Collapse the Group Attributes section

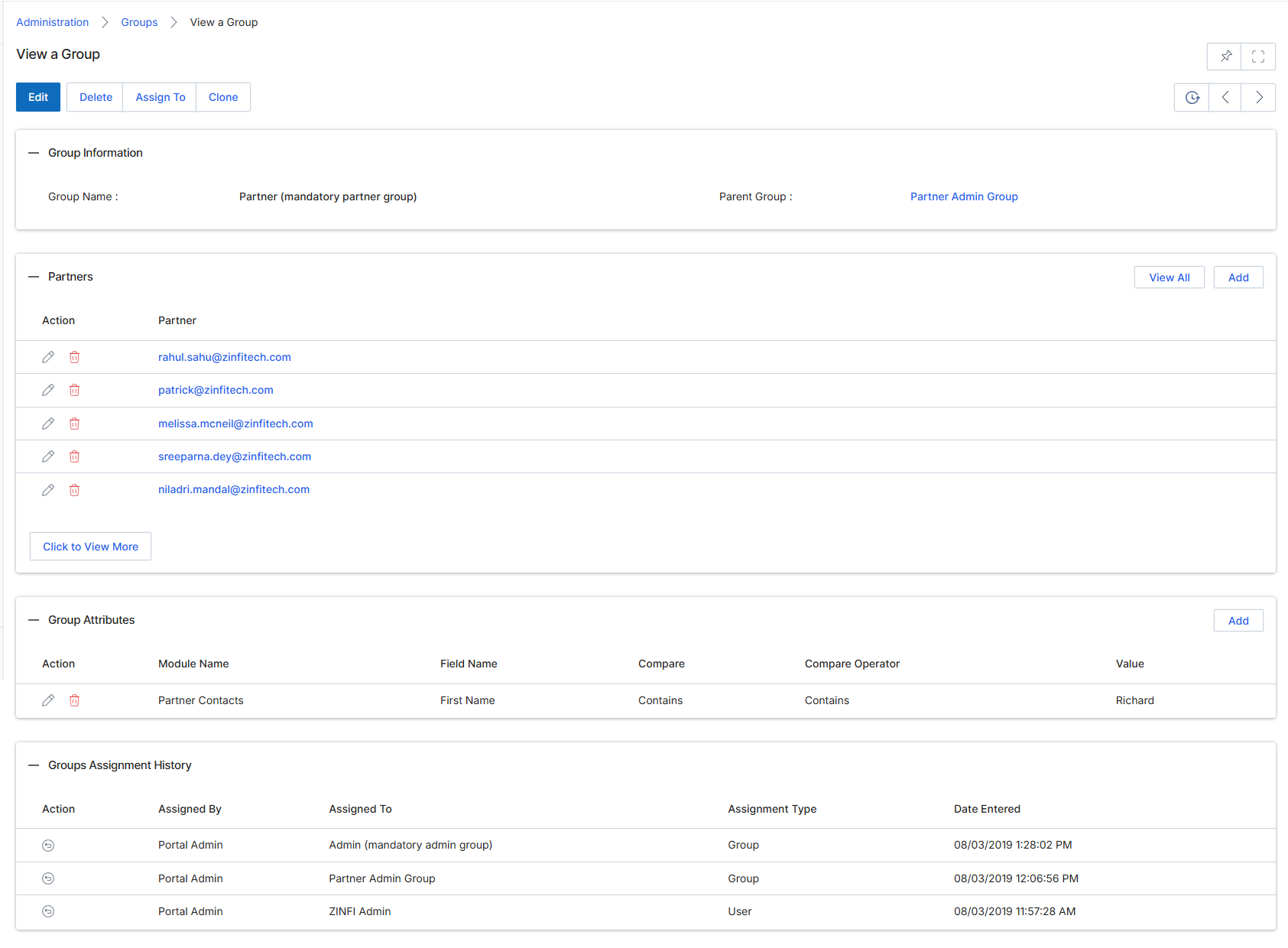34,620
